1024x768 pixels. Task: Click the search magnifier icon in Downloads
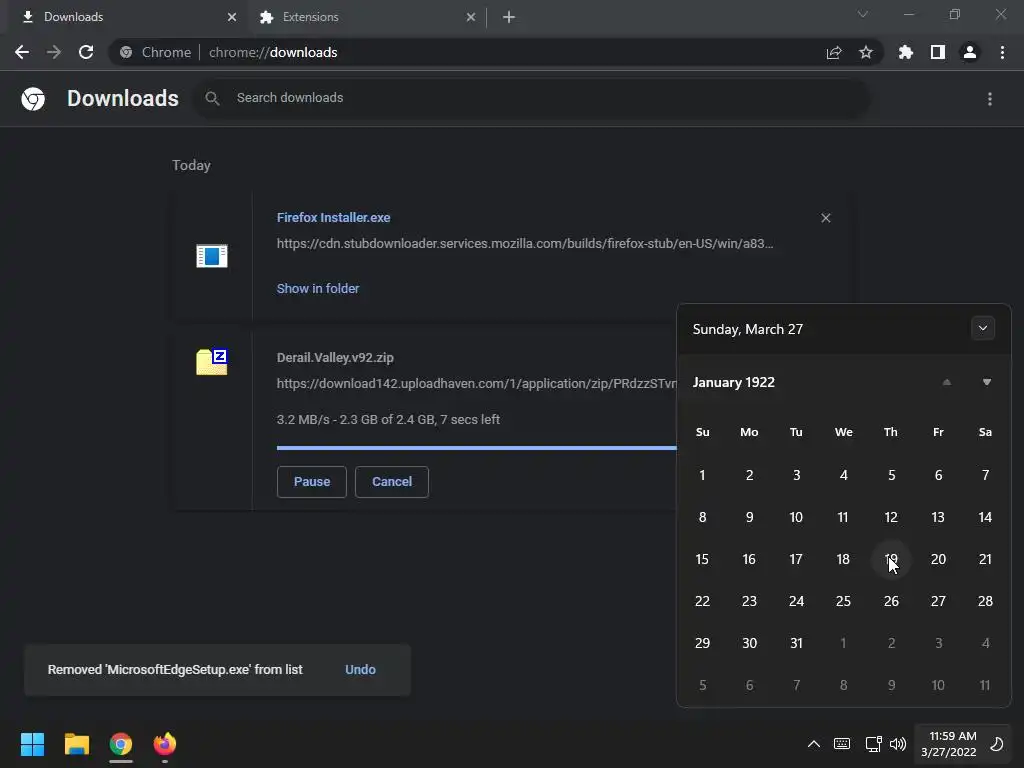pos(212,98)
